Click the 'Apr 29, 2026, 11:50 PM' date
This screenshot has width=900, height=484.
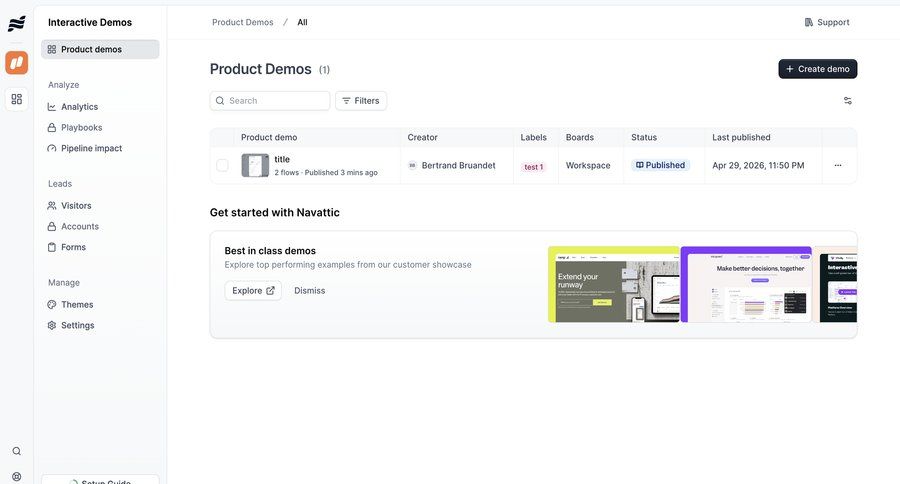(758, 165)
